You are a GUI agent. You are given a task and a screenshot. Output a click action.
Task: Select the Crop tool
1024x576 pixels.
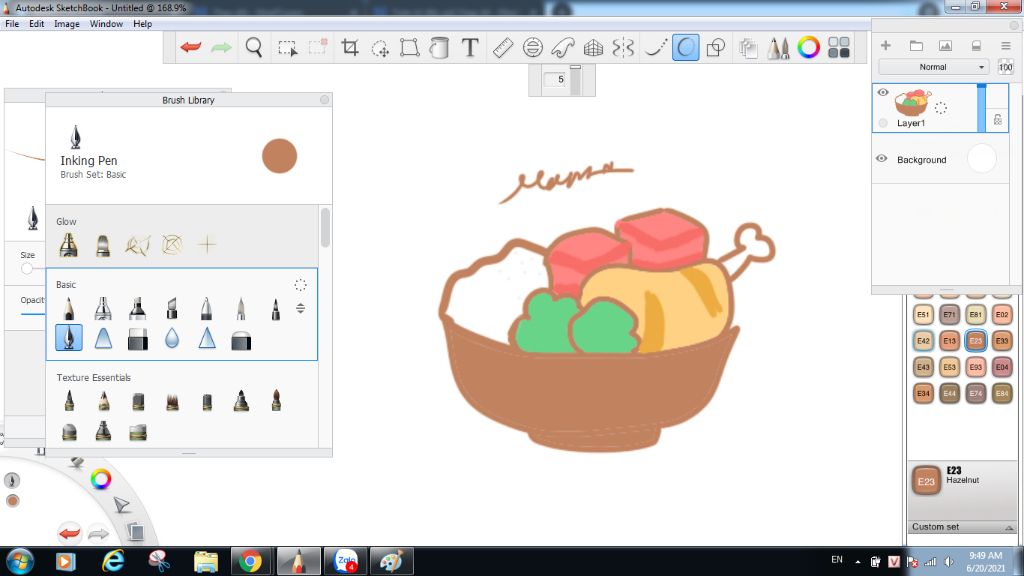[350, 47]
